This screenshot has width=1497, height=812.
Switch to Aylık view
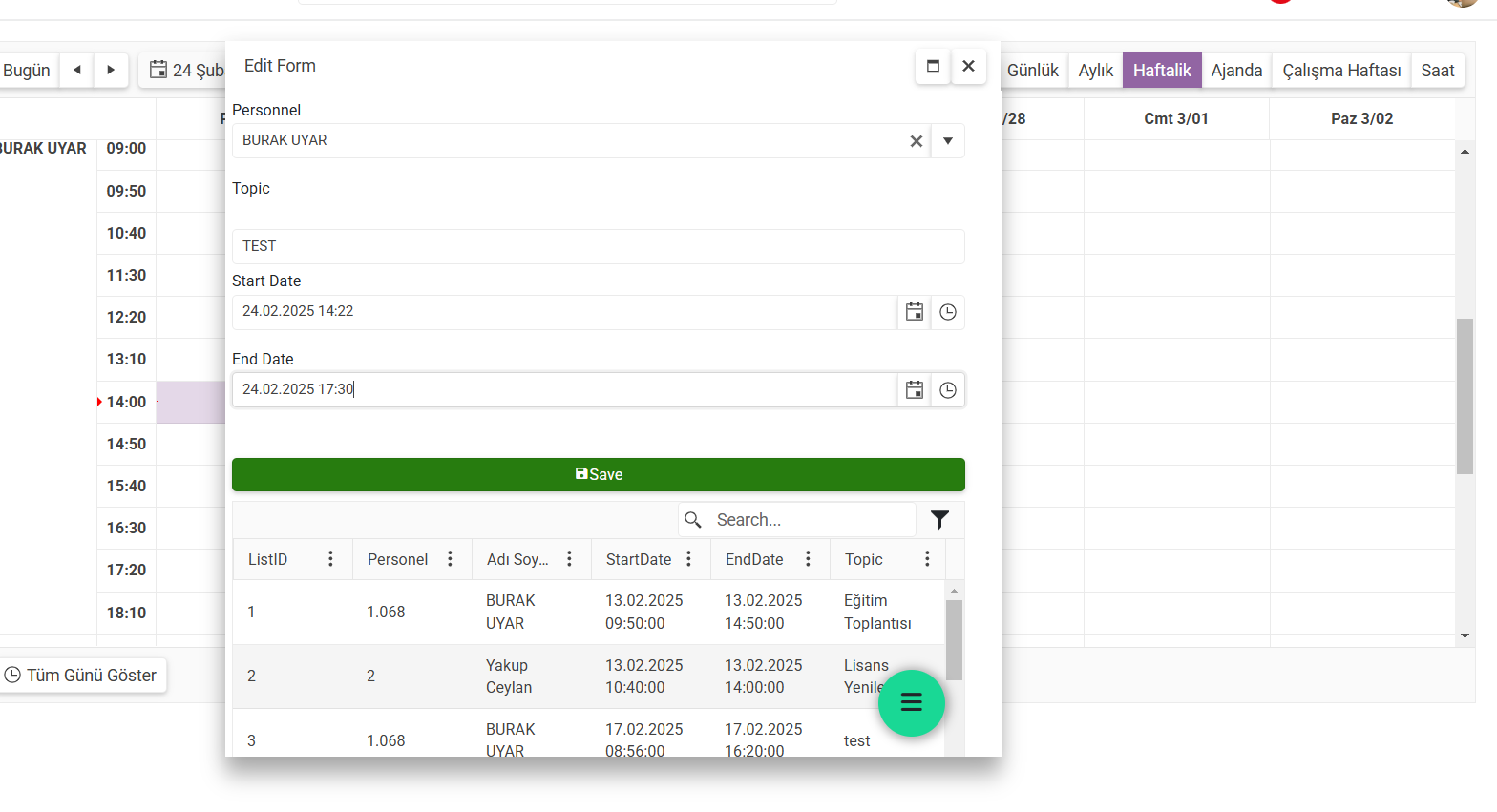[1096, 70]
